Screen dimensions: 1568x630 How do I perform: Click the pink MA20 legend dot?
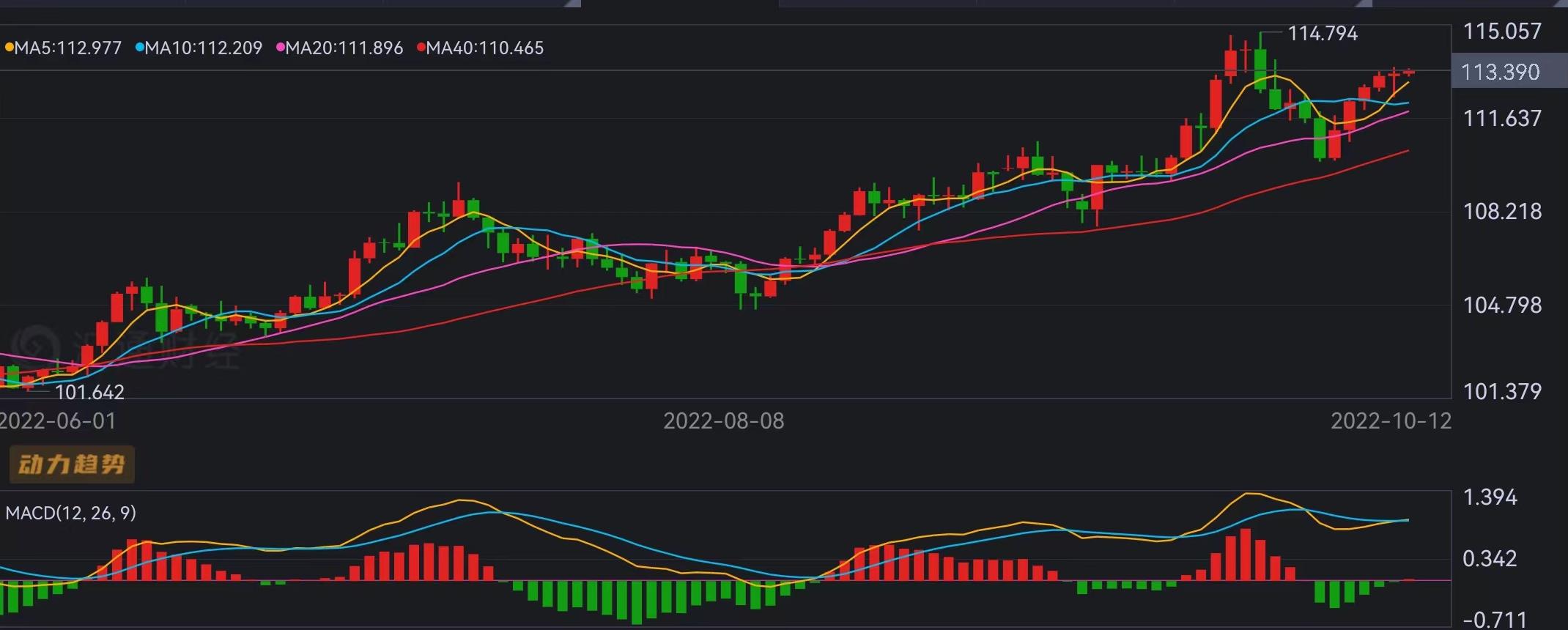280,48
